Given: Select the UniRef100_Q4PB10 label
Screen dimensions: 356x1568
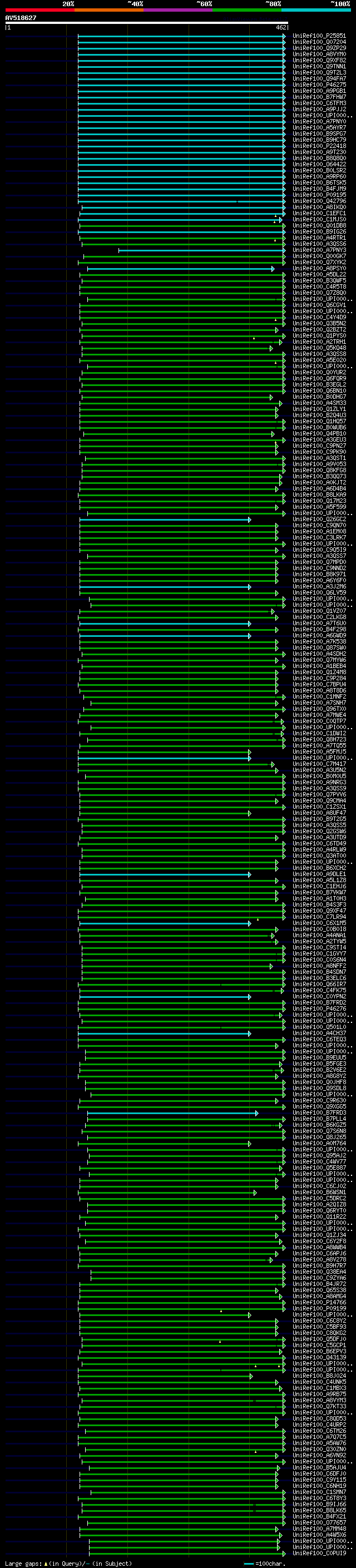Looking at the screenshot, I should (x=319, y=433).
